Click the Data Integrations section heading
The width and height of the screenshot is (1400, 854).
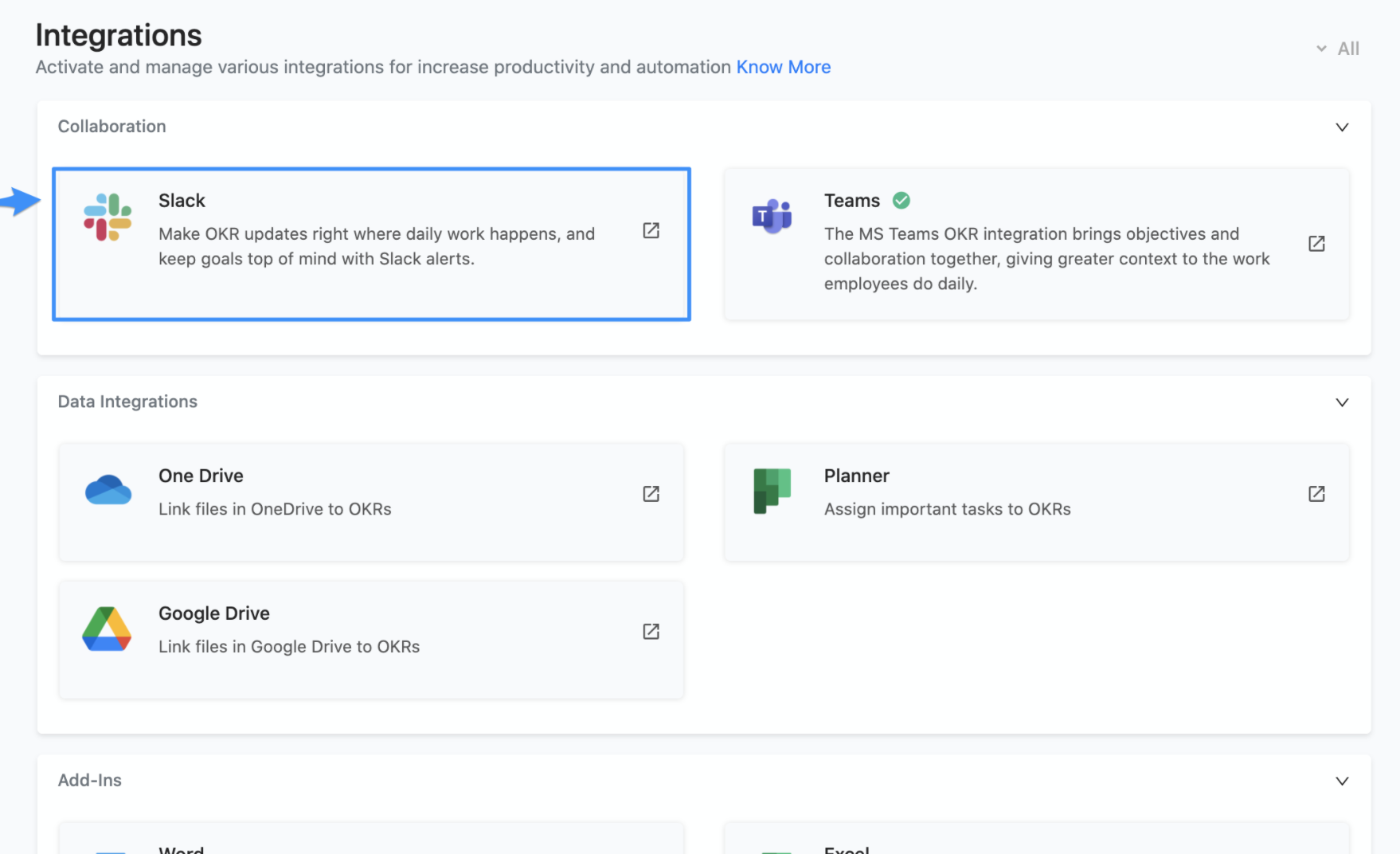127,402
